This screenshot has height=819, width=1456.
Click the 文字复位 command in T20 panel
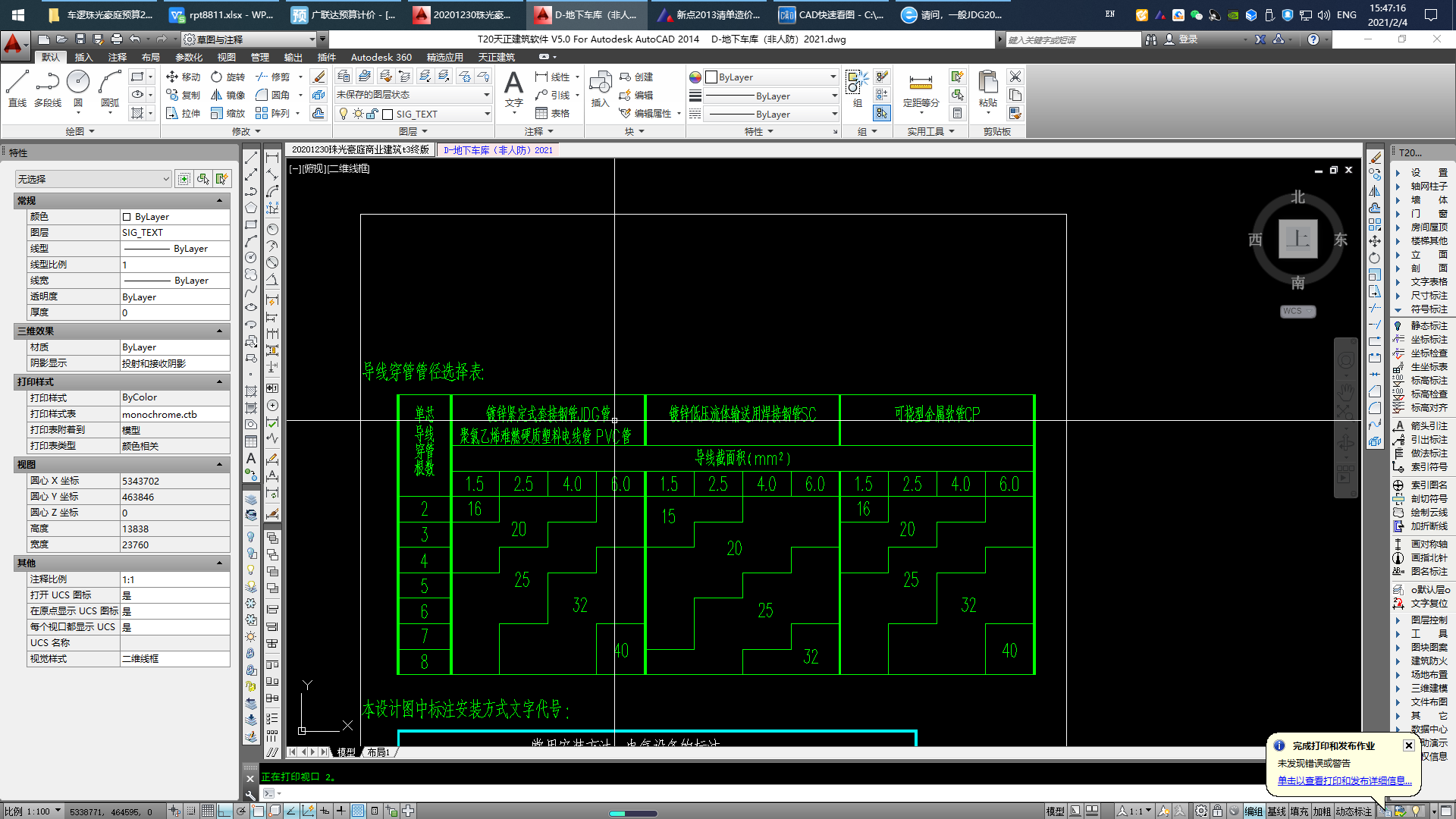[x=1420, y=604]
